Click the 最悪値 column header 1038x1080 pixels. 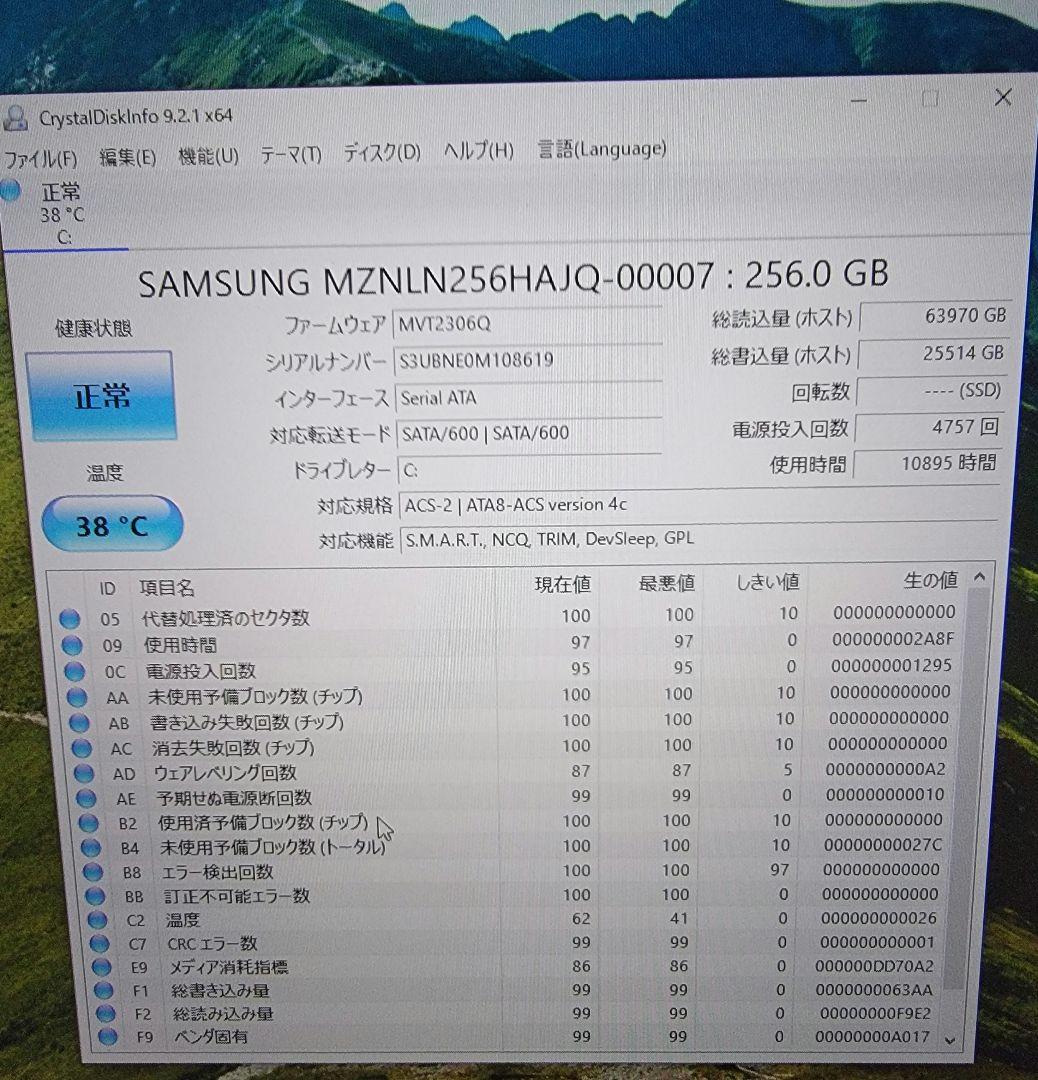(667, 583)
